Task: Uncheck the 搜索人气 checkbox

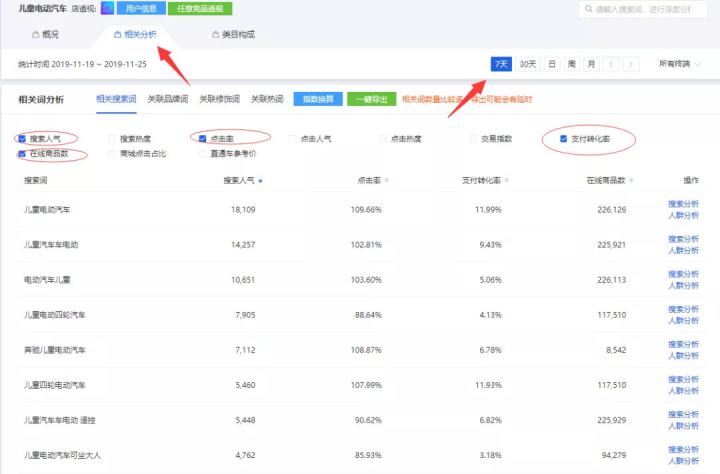Action: pyautogui.click(x=22, y=139)
